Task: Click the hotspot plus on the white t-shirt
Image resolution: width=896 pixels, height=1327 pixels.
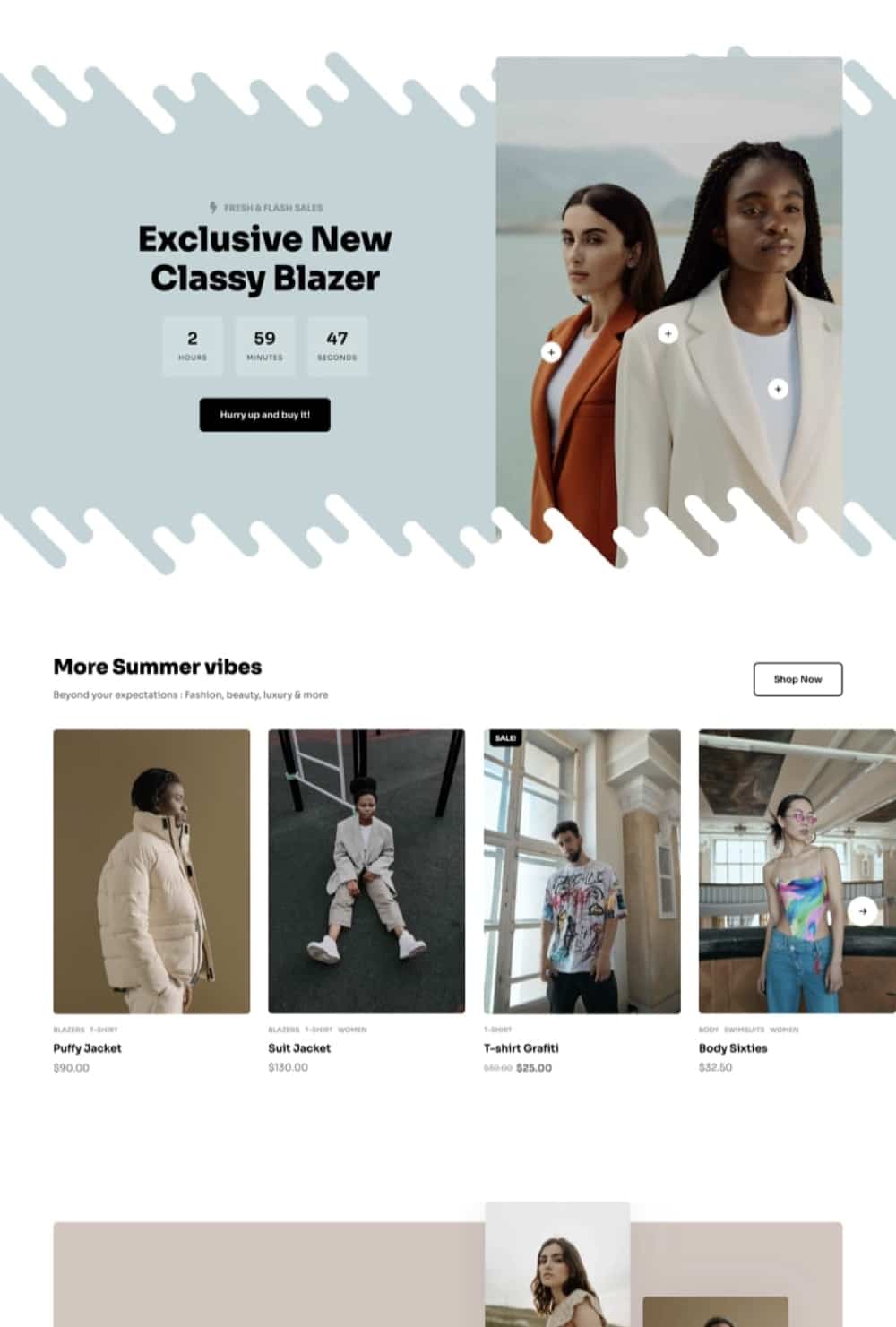Action: [x=778, y=389]
